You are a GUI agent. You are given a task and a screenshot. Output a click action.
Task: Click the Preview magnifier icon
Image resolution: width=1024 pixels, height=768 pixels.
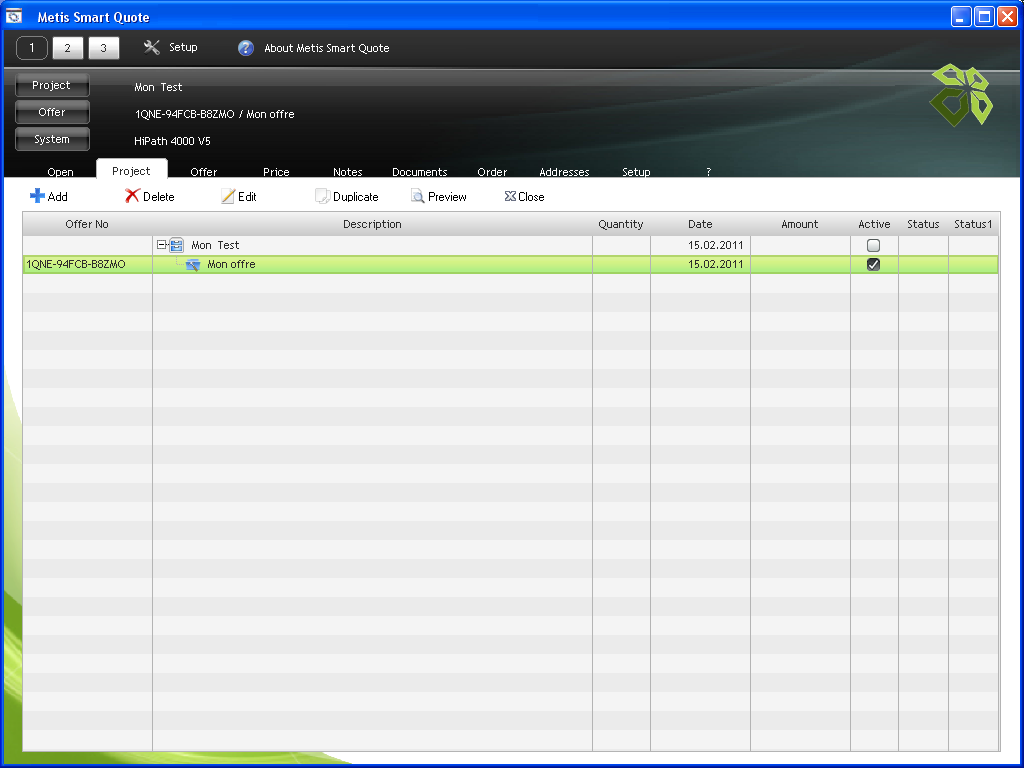pos(418,196)
